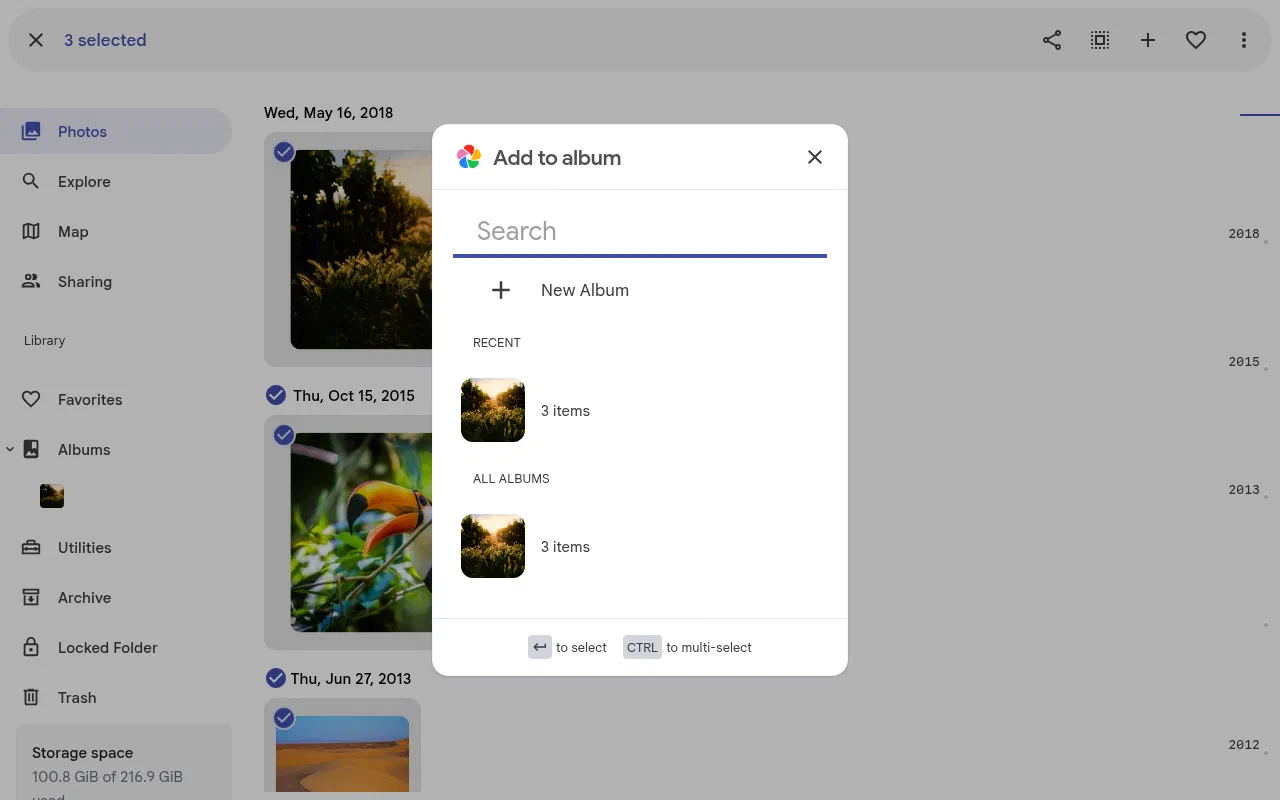Favorite the selected photos with the heart icon
The height and width of the screenshot is (800, 1280).
tap(1196, 40)
